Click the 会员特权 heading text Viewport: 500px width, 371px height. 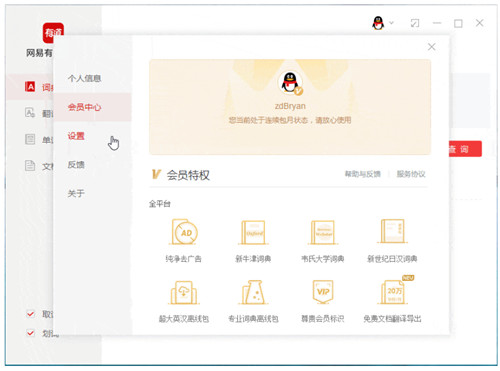point(188,175)
